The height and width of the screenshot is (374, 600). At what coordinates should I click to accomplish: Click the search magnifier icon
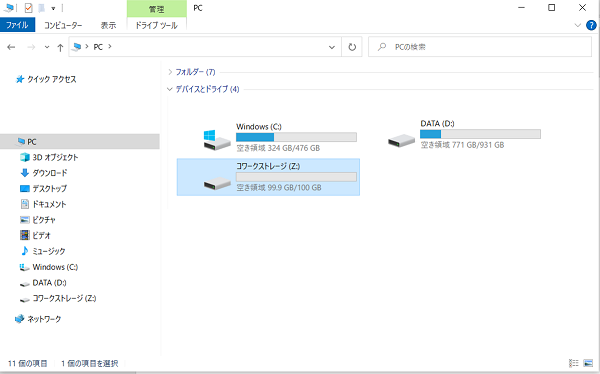tap(382, 47)
